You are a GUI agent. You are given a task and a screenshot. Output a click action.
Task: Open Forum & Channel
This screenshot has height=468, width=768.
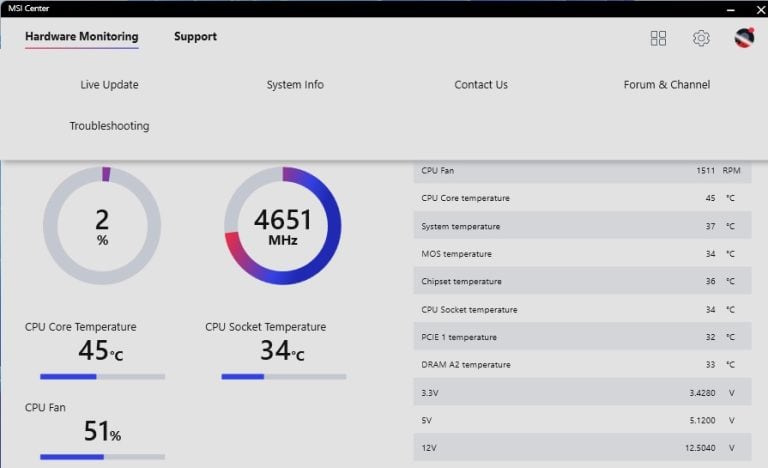coord(666,85)
